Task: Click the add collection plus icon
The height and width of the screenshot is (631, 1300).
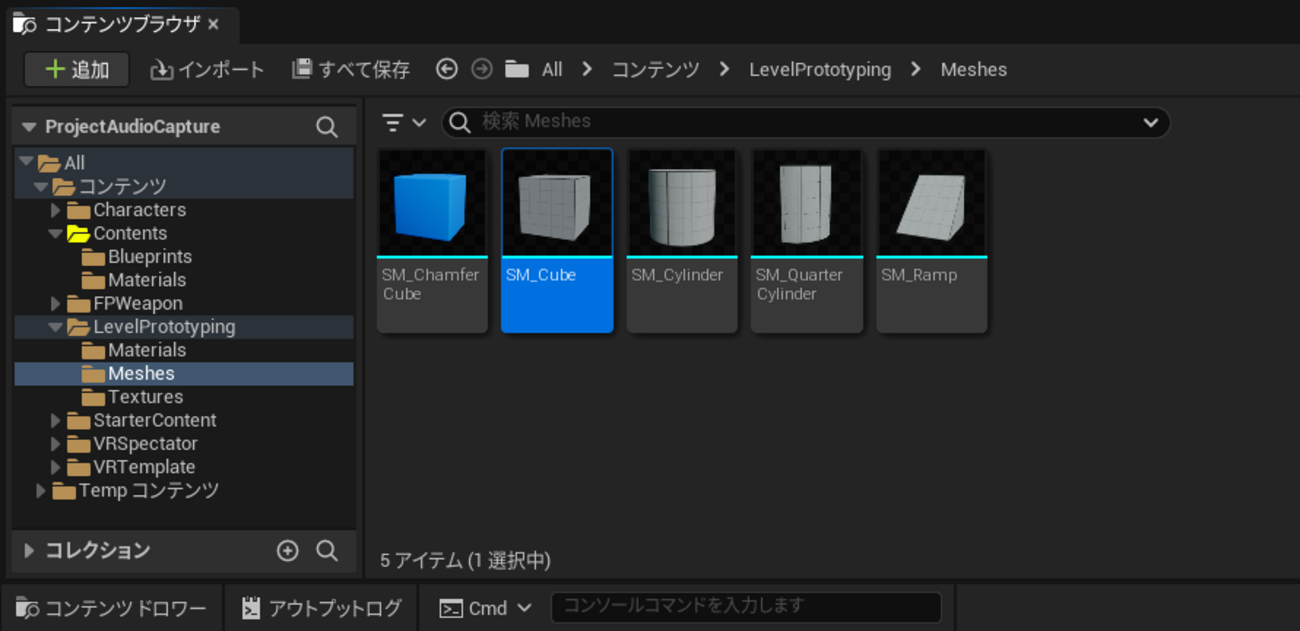Action: [288, 551]
